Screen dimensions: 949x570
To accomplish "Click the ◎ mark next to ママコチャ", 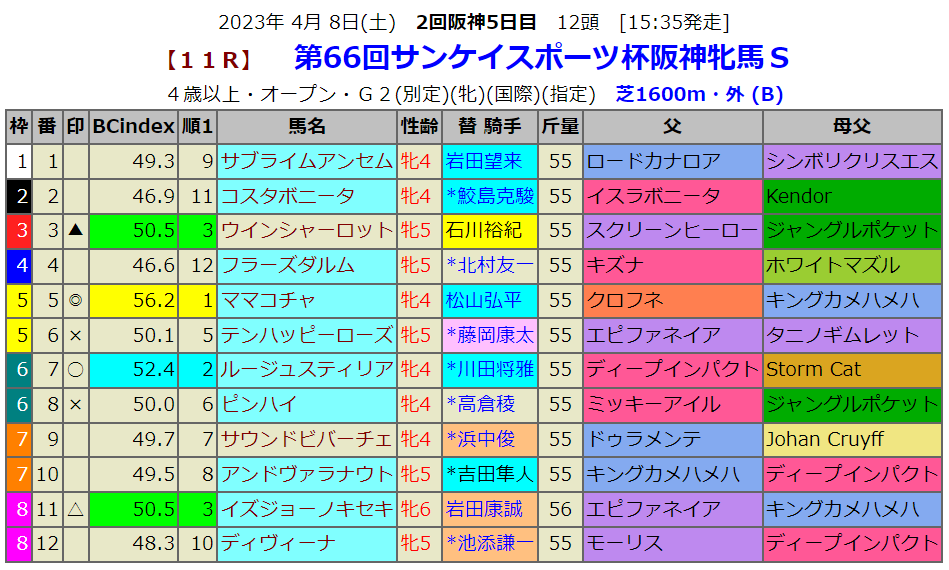I will (76, 300).
